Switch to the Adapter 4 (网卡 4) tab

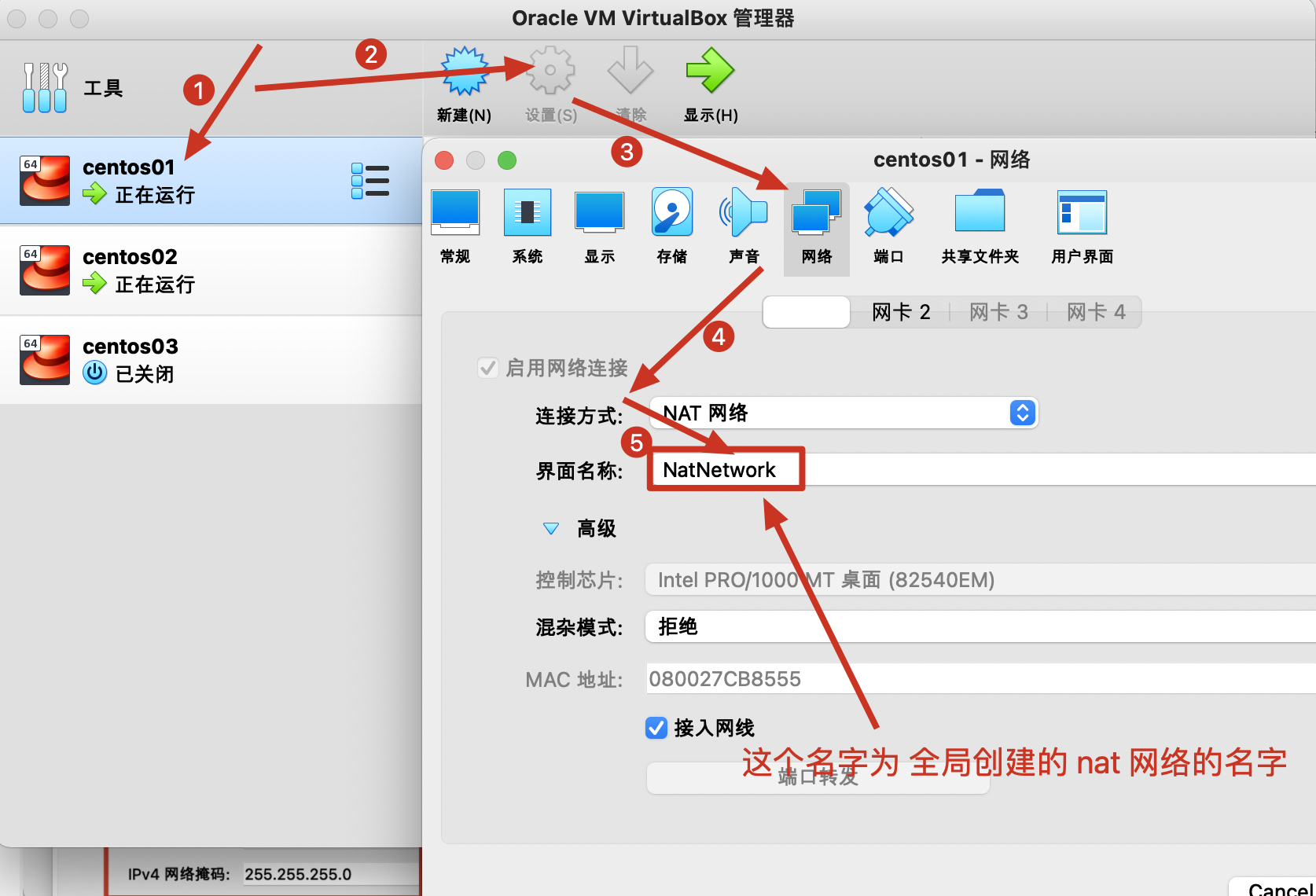click(1096, 312)
